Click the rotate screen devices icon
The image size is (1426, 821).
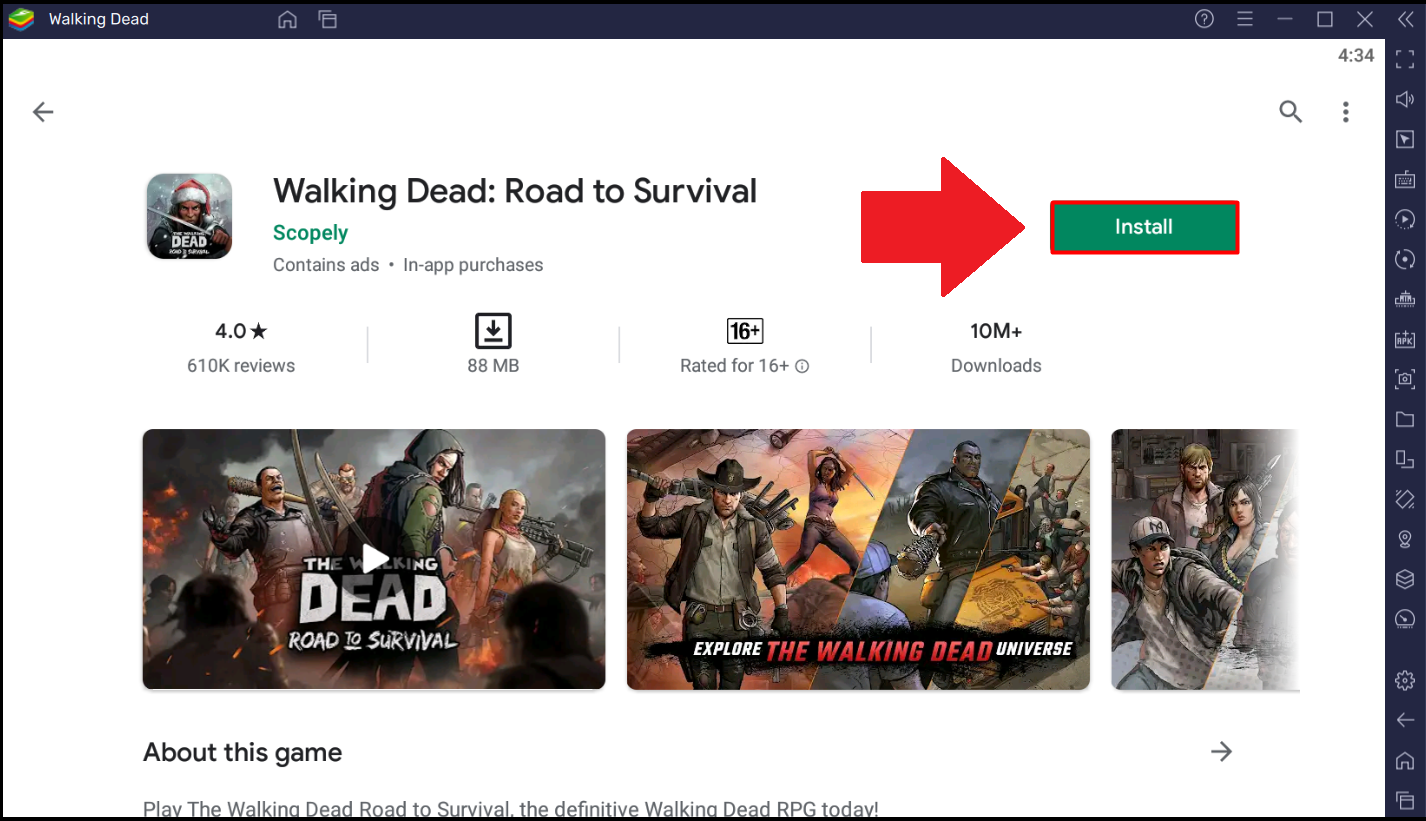1405,459
